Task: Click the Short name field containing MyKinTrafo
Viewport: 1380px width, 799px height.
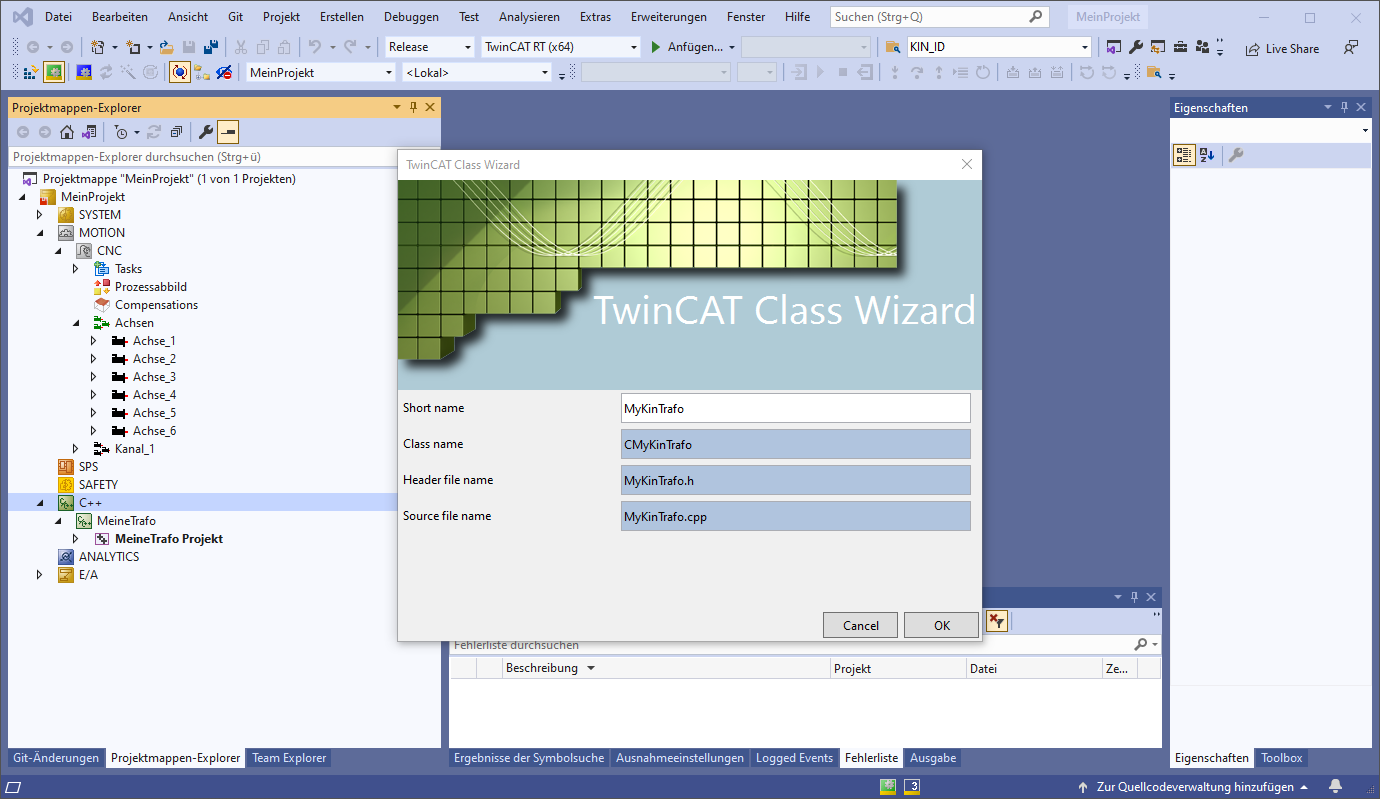Action: pyautogui.click(x=796, y=408)
